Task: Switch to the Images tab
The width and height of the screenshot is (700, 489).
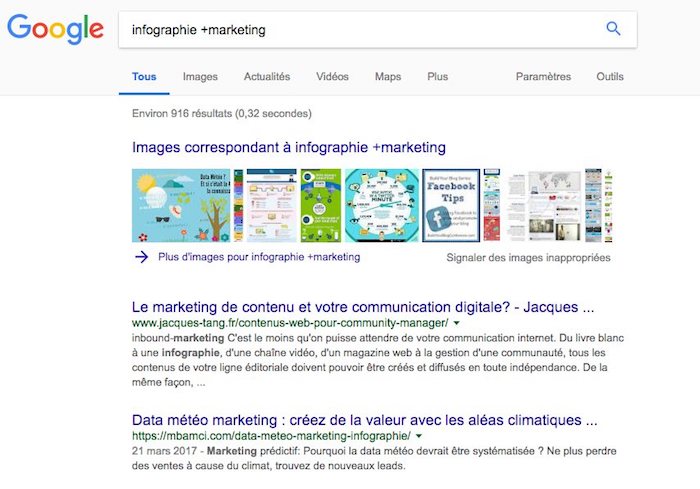Action: (x=200, y=76)
